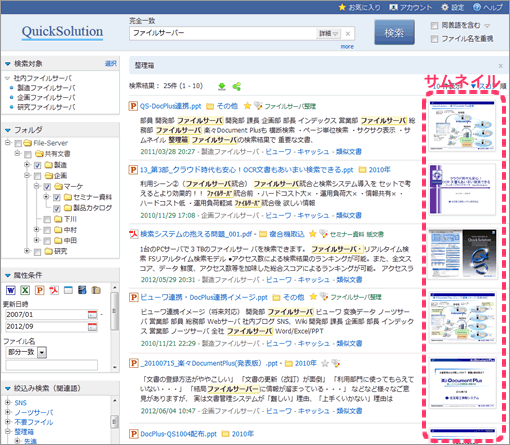Open thumbnail of first search result

coord(462,126)
